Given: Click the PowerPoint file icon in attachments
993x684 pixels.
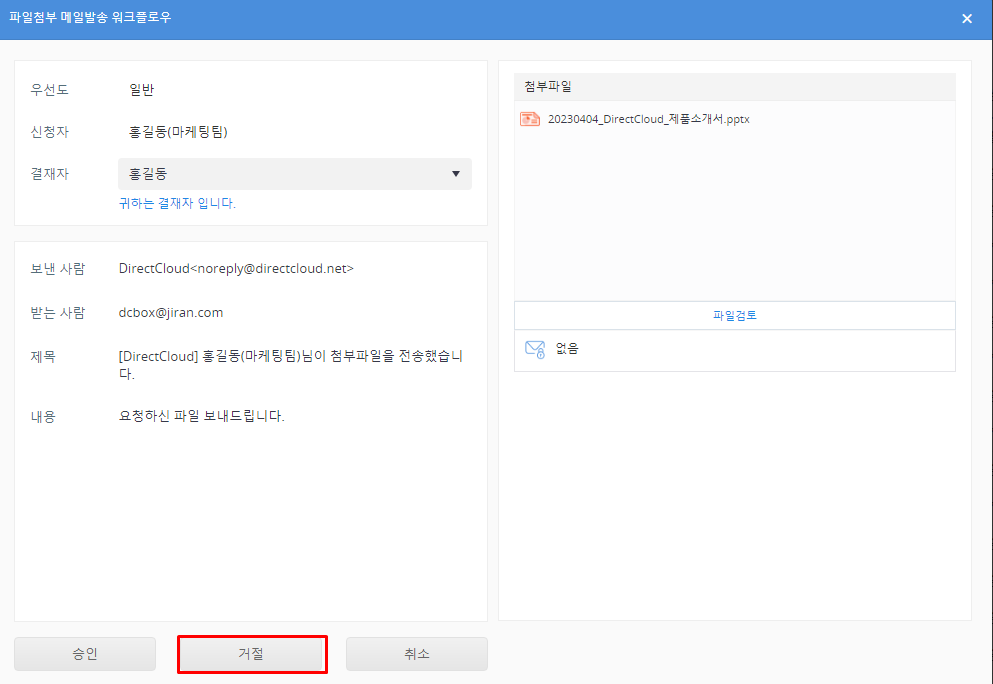Looking at the screenshot, I should point(530,119).
